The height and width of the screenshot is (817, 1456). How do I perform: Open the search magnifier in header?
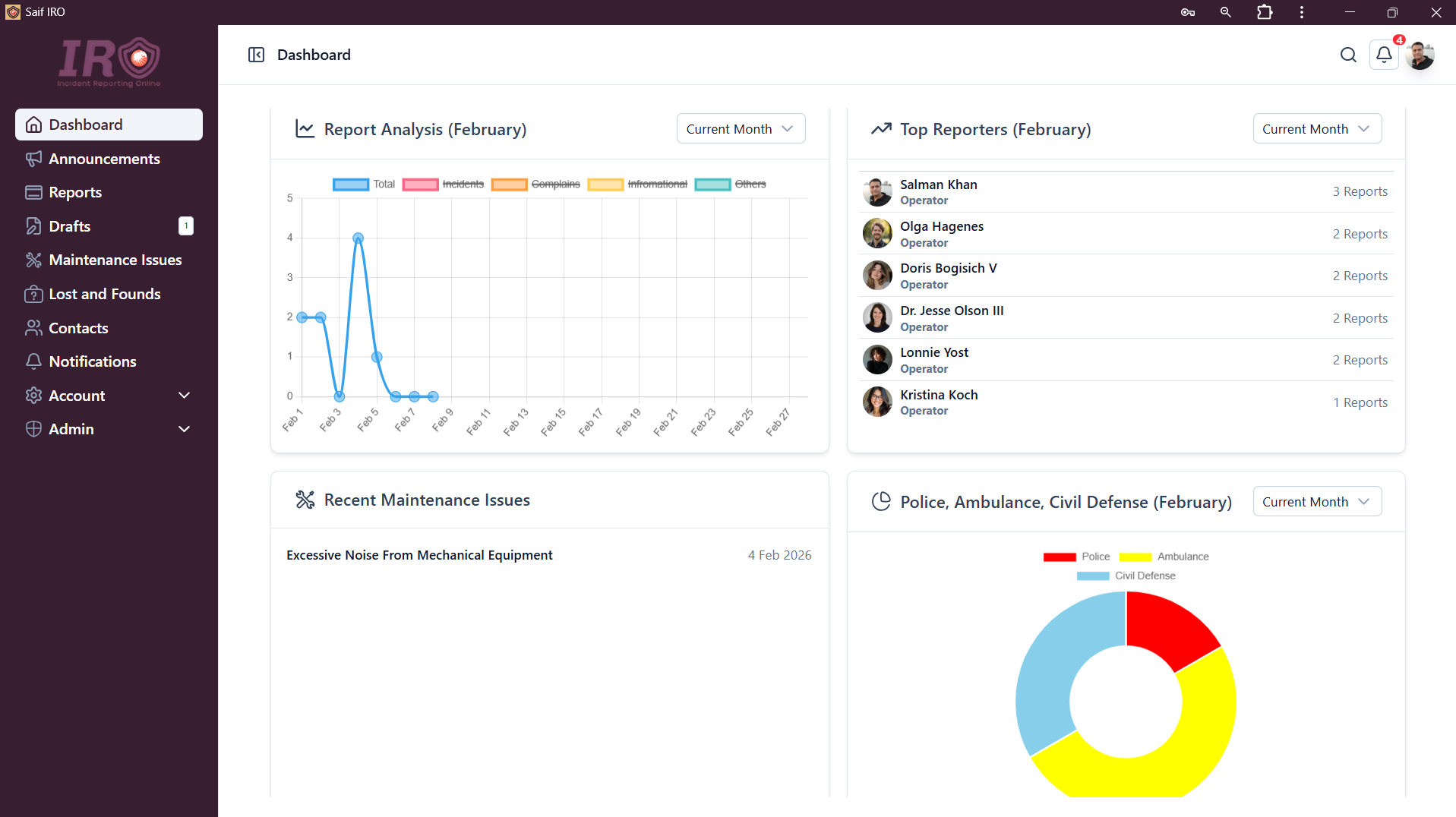(1348, 55)
